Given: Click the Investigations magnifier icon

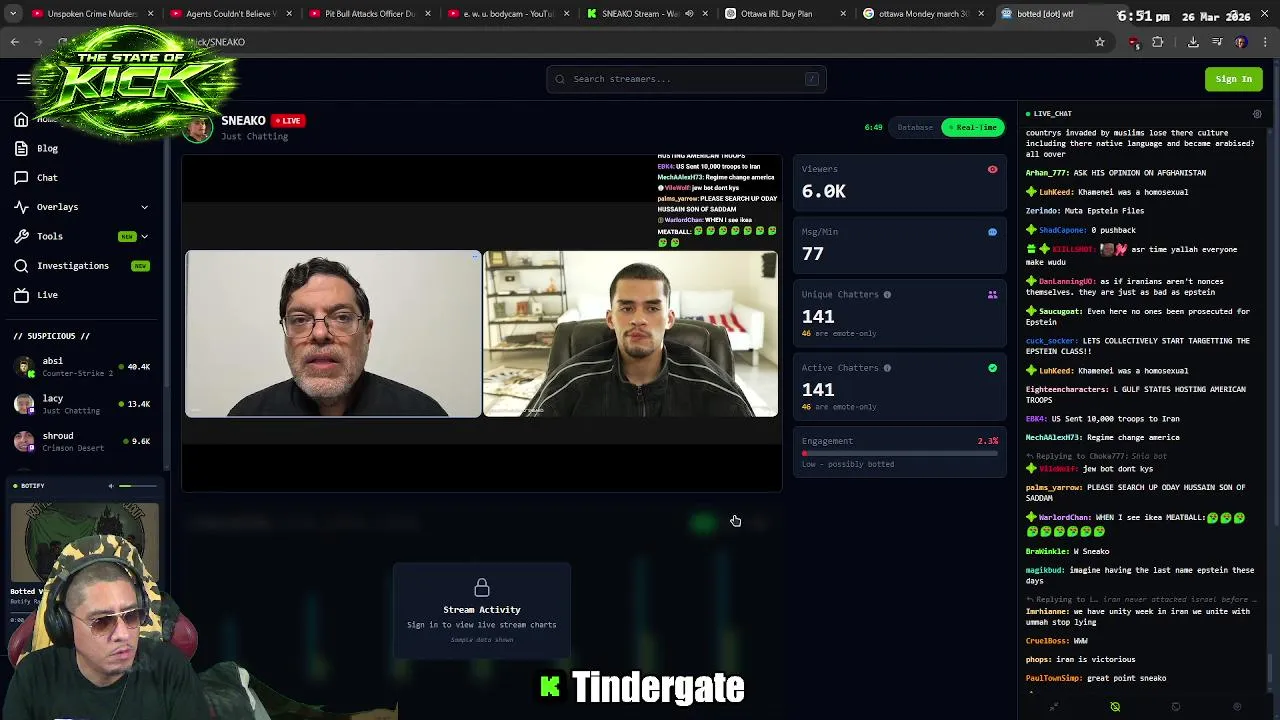Looking at the screenshot, I should (x=21, y=266).
